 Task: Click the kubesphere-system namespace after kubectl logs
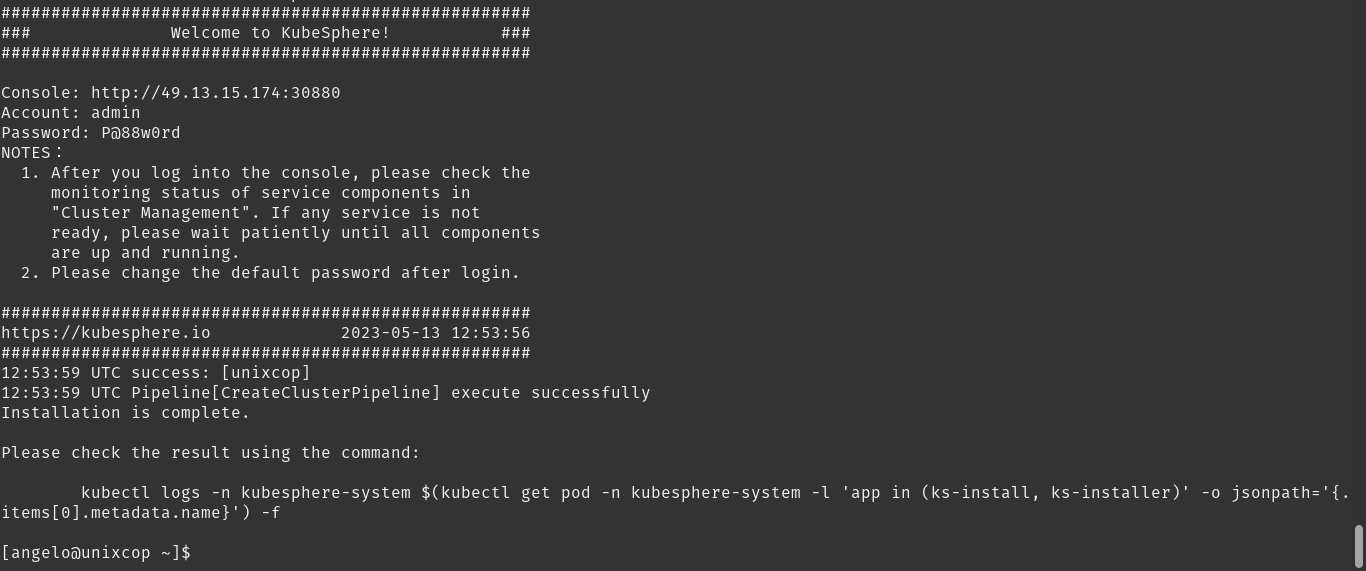pos(326,493)
